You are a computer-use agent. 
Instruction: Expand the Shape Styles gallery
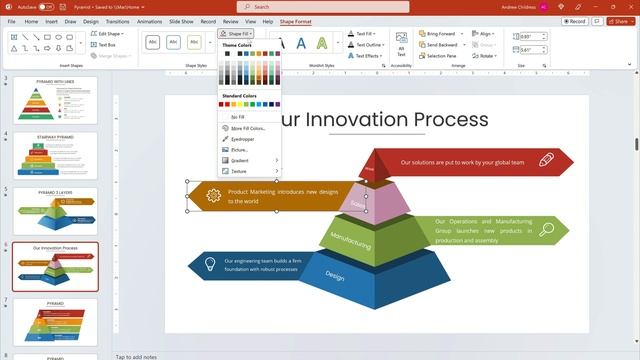(210, 42)
